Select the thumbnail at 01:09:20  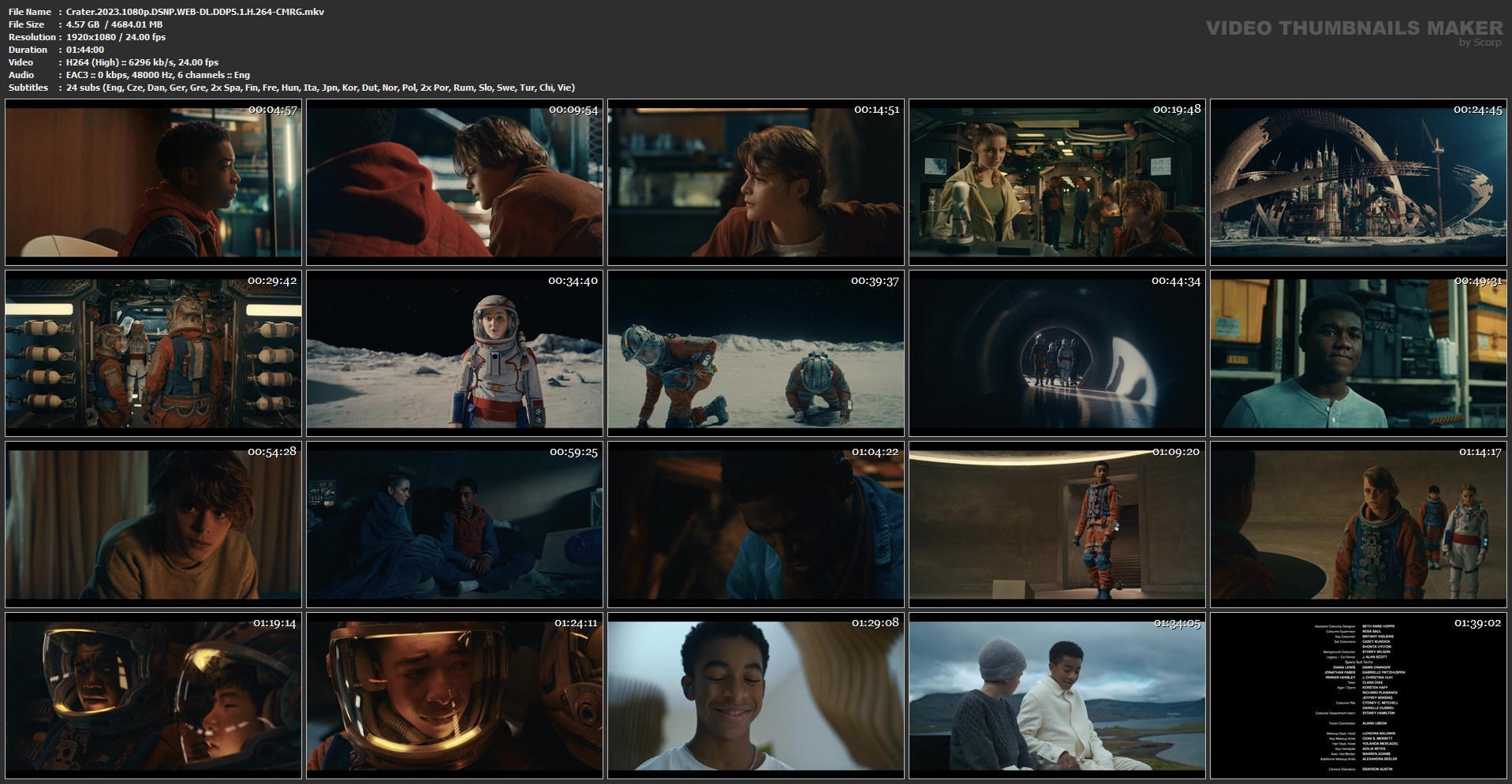[x=1057, y=525]
